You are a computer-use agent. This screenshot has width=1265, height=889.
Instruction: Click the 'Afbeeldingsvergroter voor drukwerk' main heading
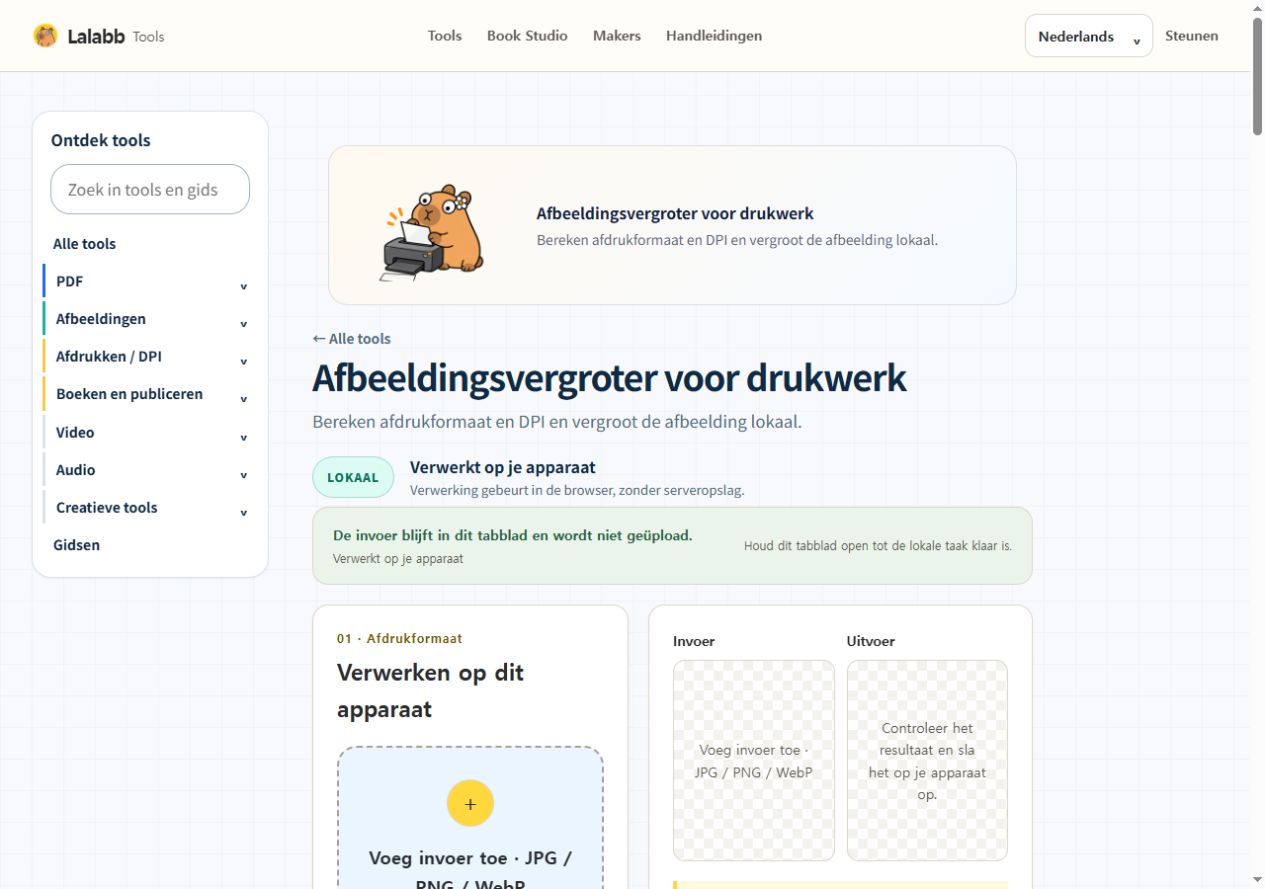click(x=609, y=379)
